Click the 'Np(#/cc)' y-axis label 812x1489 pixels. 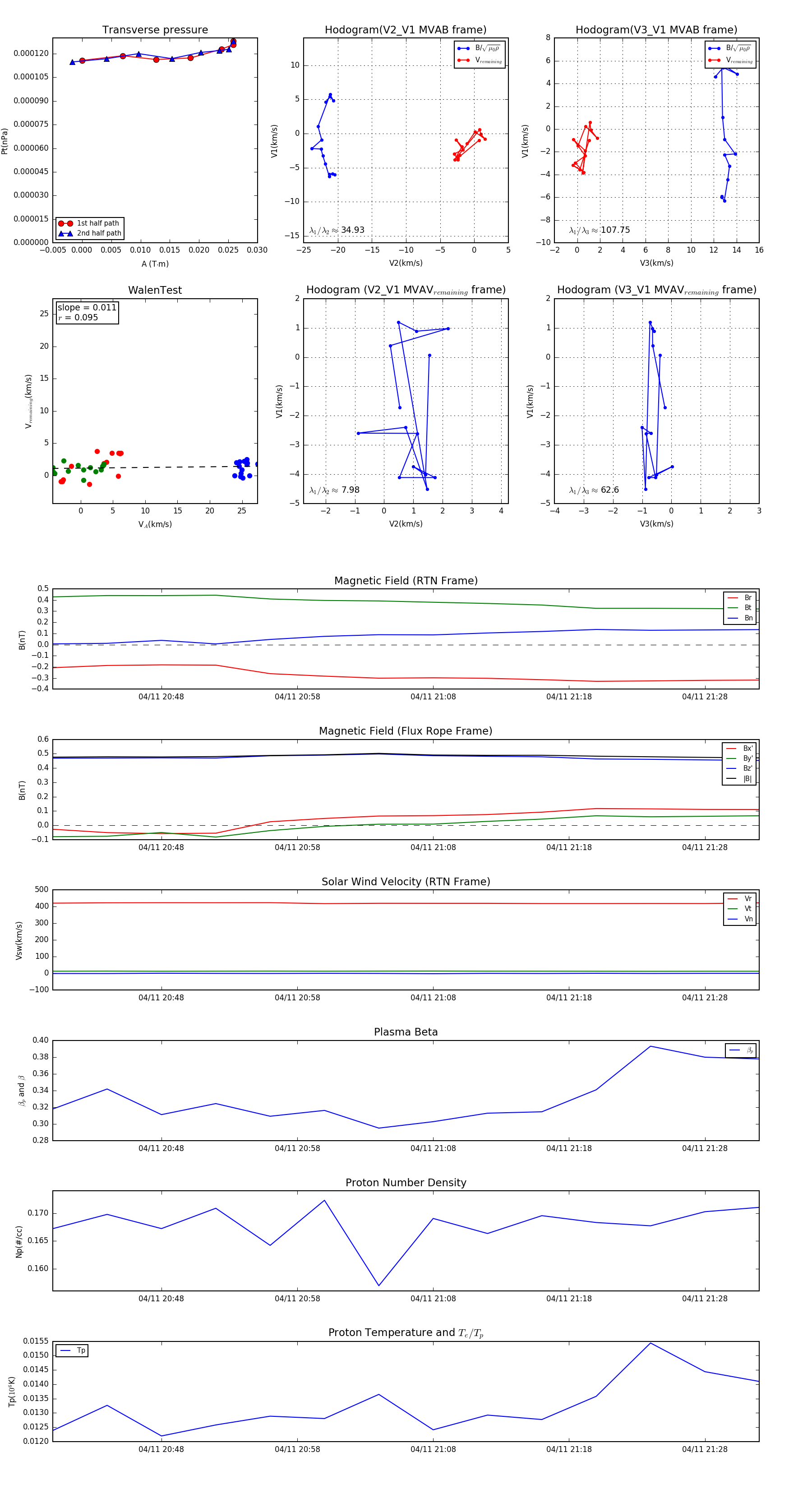point(19,1241)
